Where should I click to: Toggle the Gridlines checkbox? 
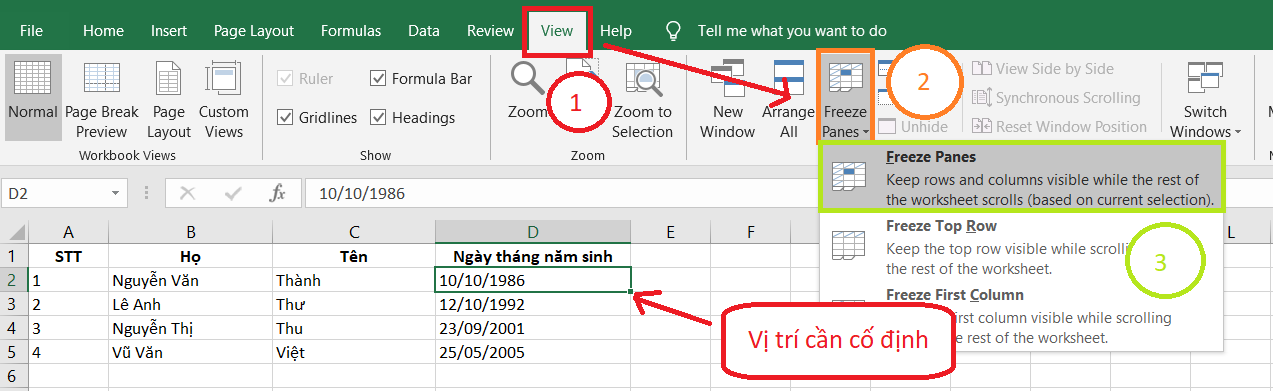coord(284,118)
